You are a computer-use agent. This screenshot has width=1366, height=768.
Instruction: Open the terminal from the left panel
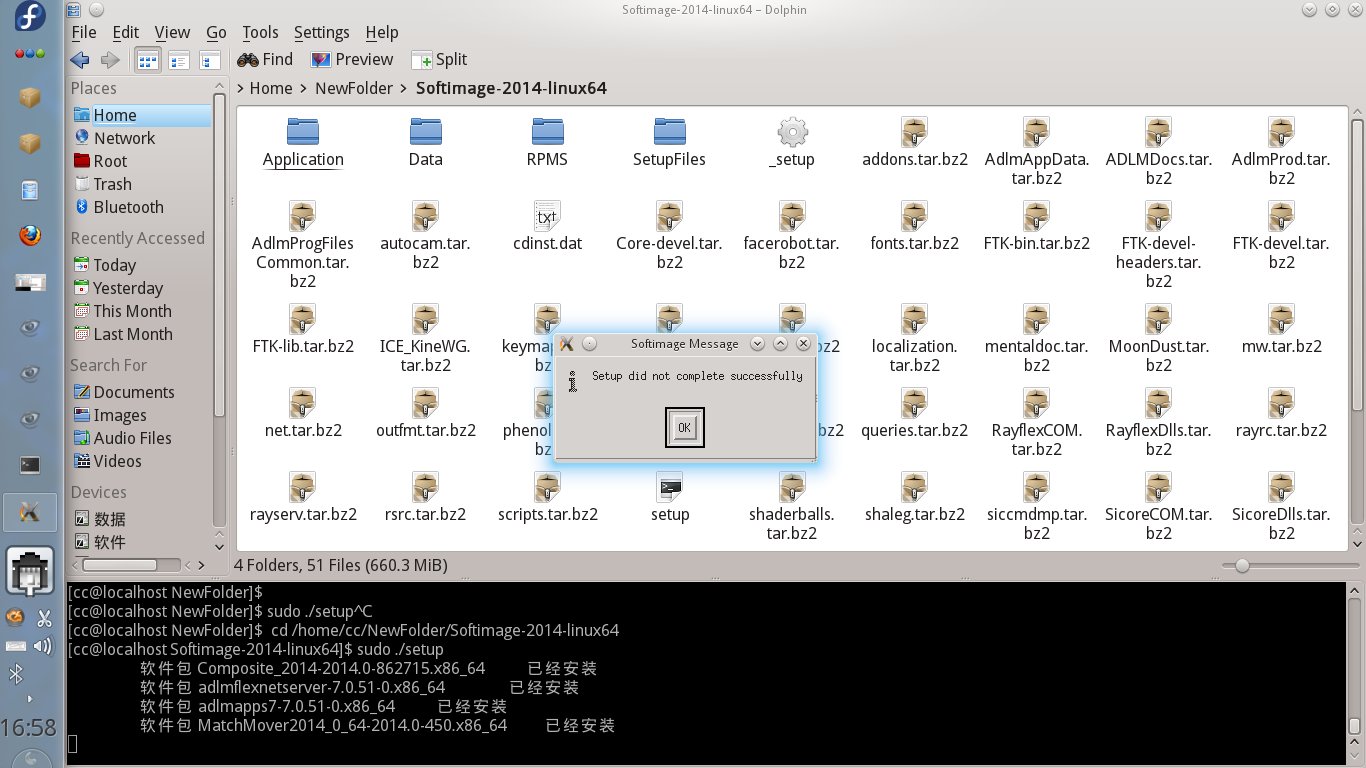point(30,465)
